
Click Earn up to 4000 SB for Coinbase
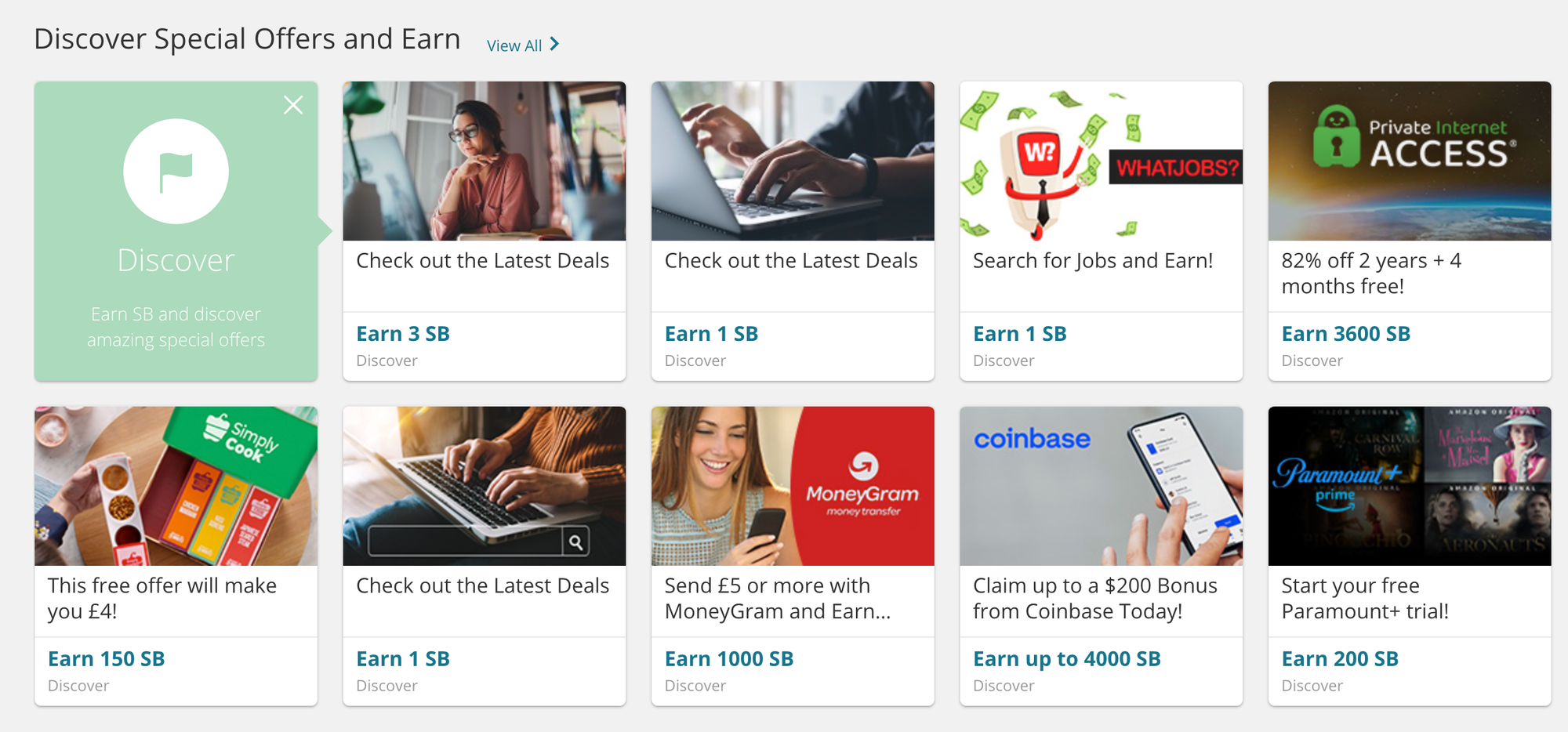[1066, 658]
